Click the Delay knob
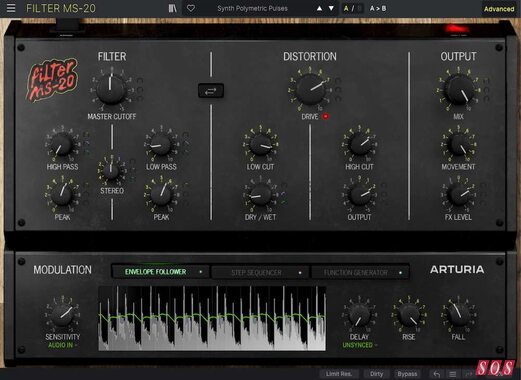The image size is (521, 380). 359,314
